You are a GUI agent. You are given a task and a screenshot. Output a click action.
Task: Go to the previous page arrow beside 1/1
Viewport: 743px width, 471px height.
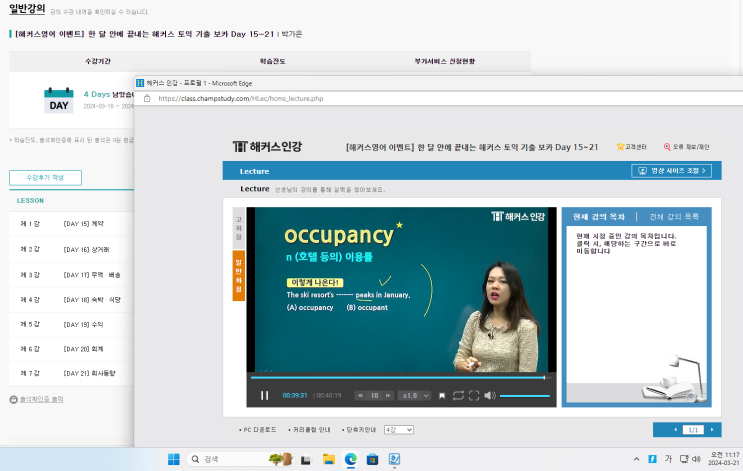click(x=675, y=430)
